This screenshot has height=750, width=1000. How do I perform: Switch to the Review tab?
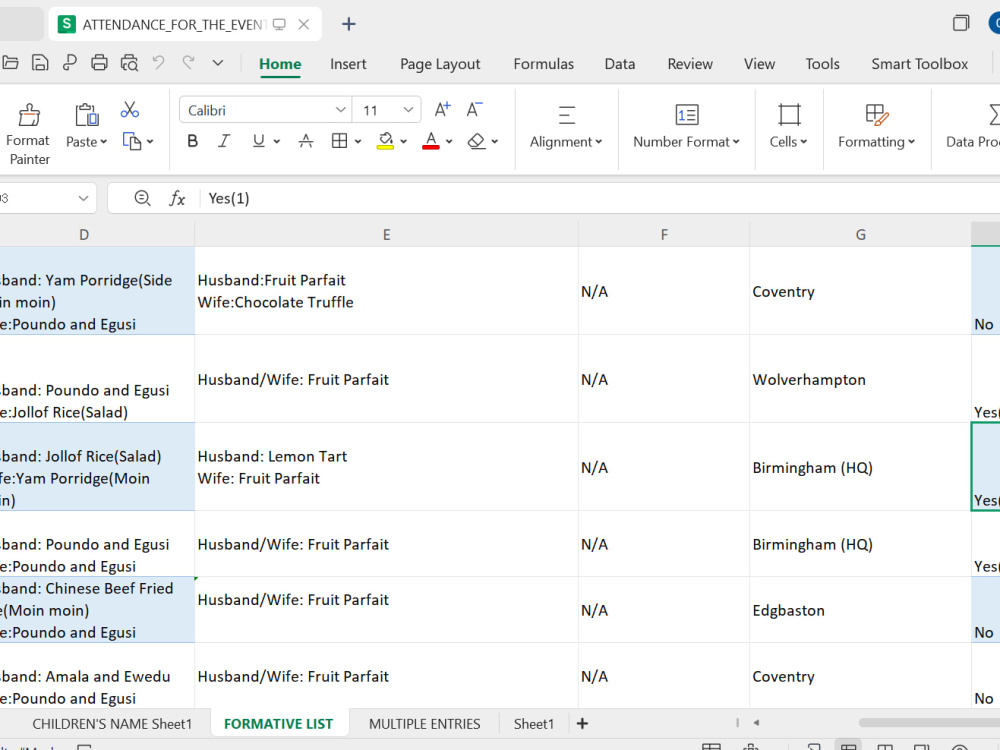[690, 64]
